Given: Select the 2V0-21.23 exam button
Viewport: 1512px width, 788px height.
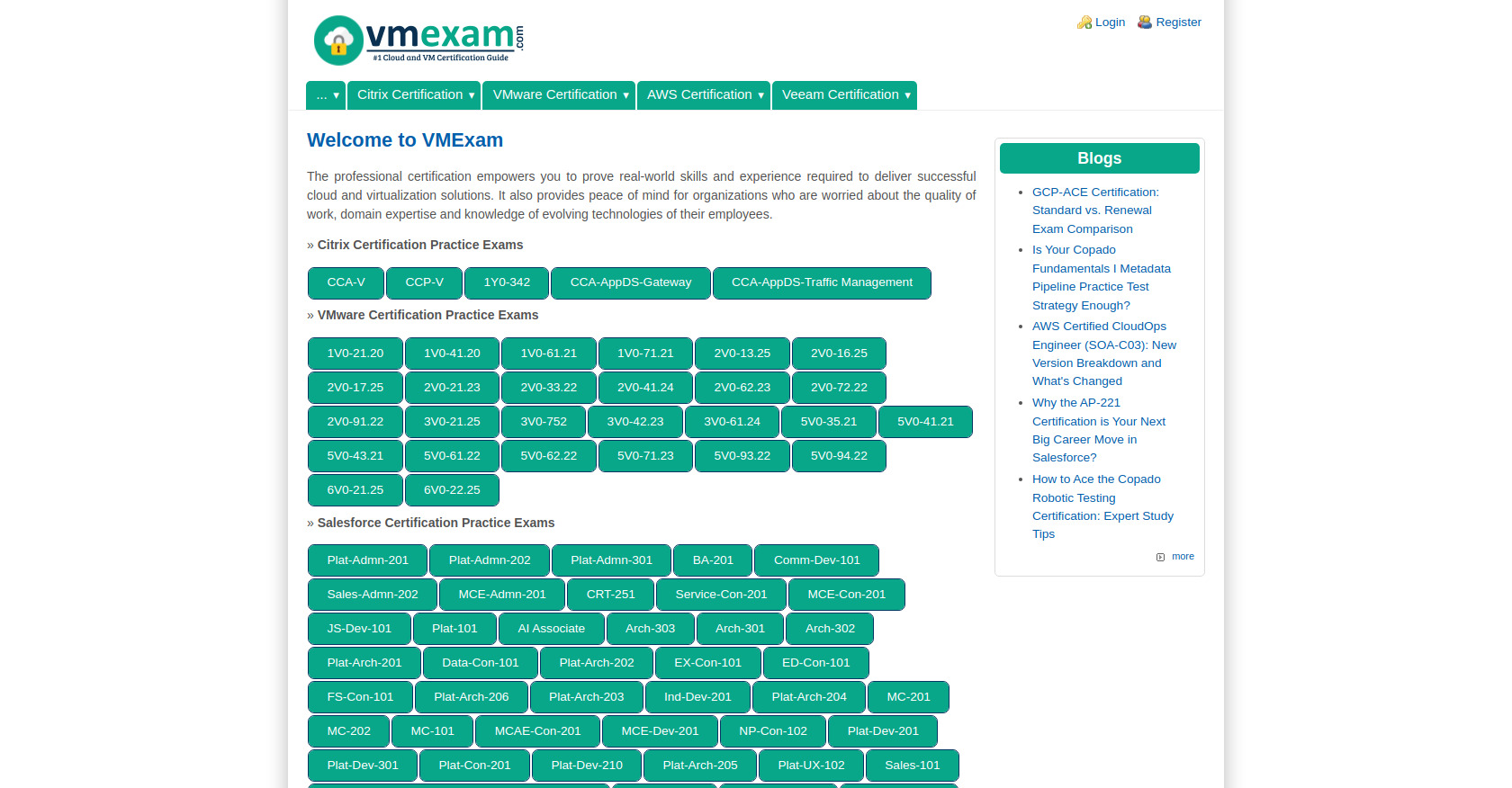Looking at the screenshot, I should [452, 388].
